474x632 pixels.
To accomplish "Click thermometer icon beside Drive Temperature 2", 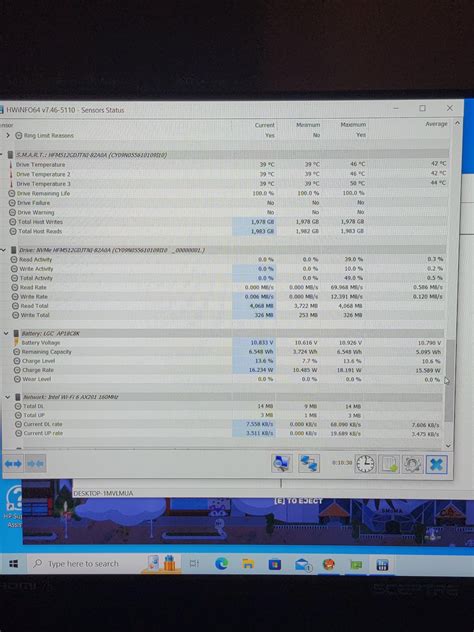I will pos(11,175).
